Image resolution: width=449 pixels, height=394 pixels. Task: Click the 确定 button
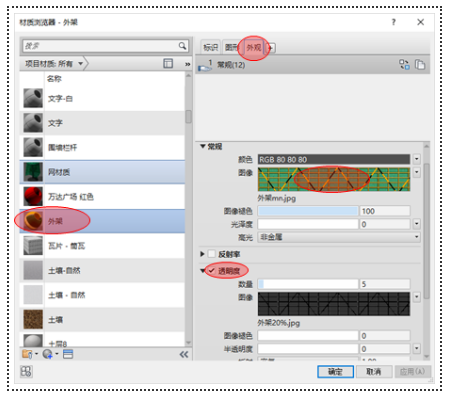335,371
